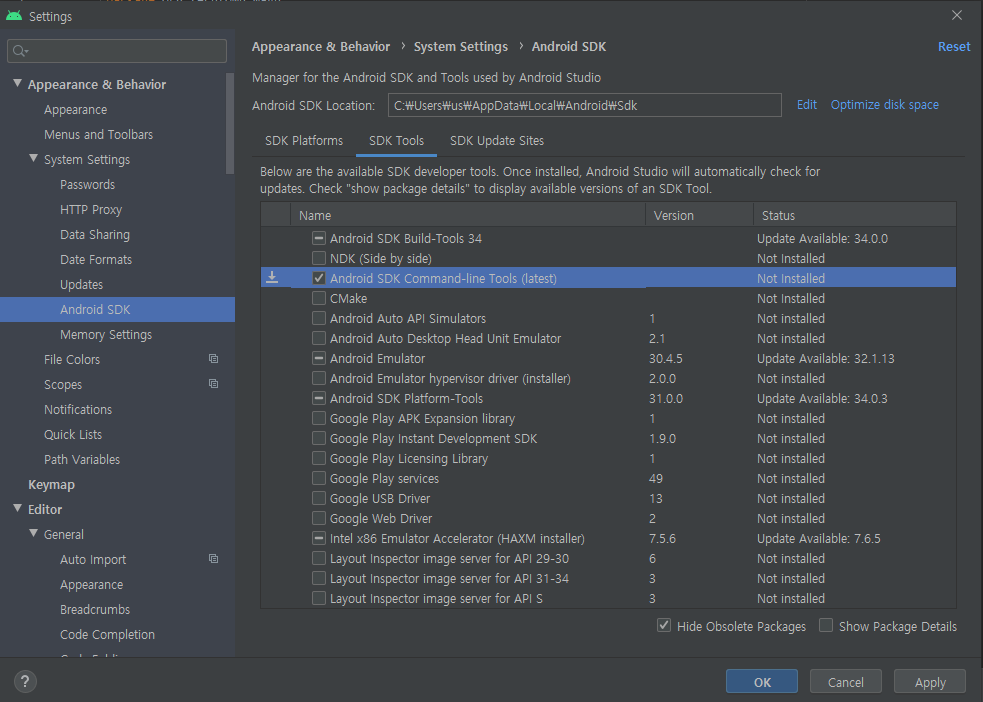Check Layout Inspector image server for API S
983x702 pixels.
(x=319, y=599)
